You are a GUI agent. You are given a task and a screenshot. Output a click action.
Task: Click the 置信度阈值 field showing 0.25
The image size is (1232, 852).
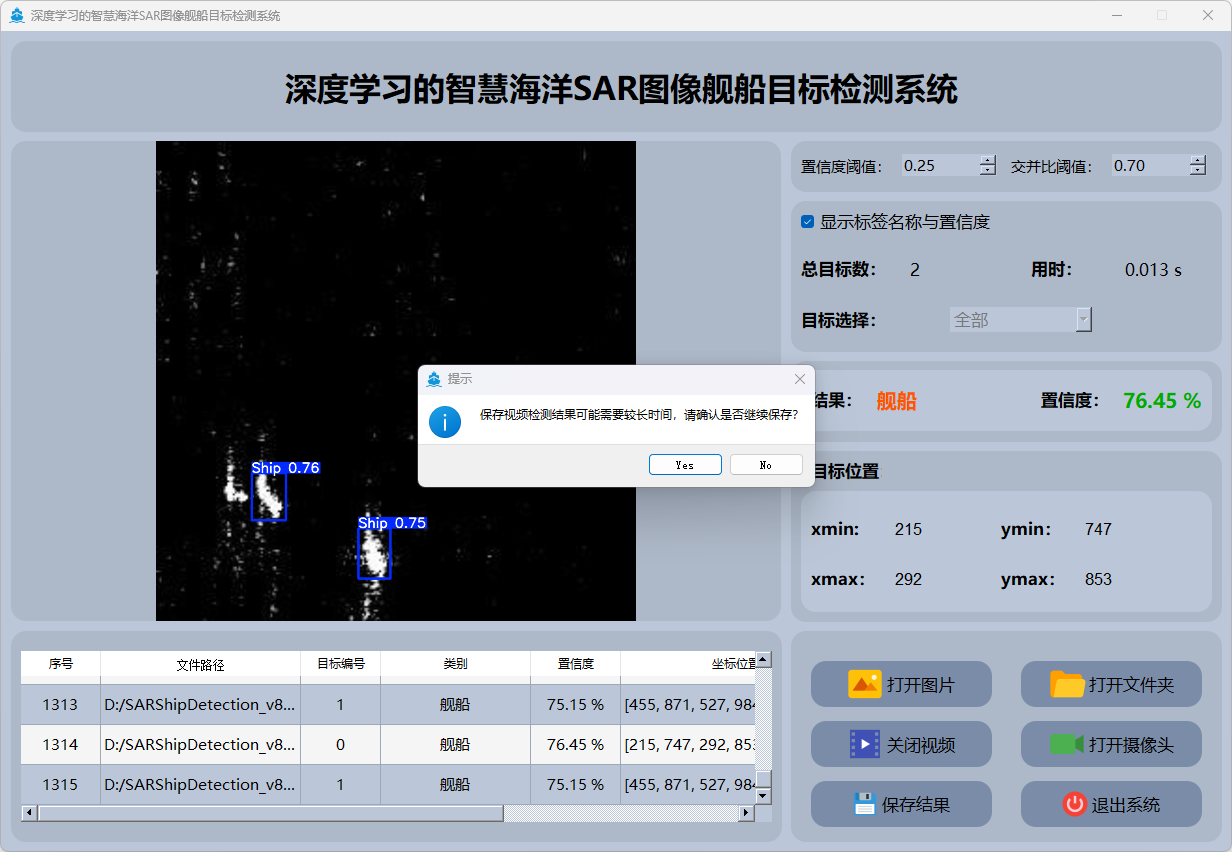tap(940, 166)
